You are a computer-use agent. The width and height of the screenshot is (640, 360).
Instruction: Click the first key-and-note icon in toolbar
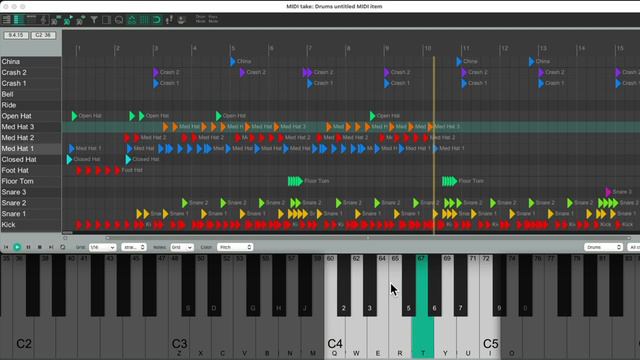pos(56,20)
